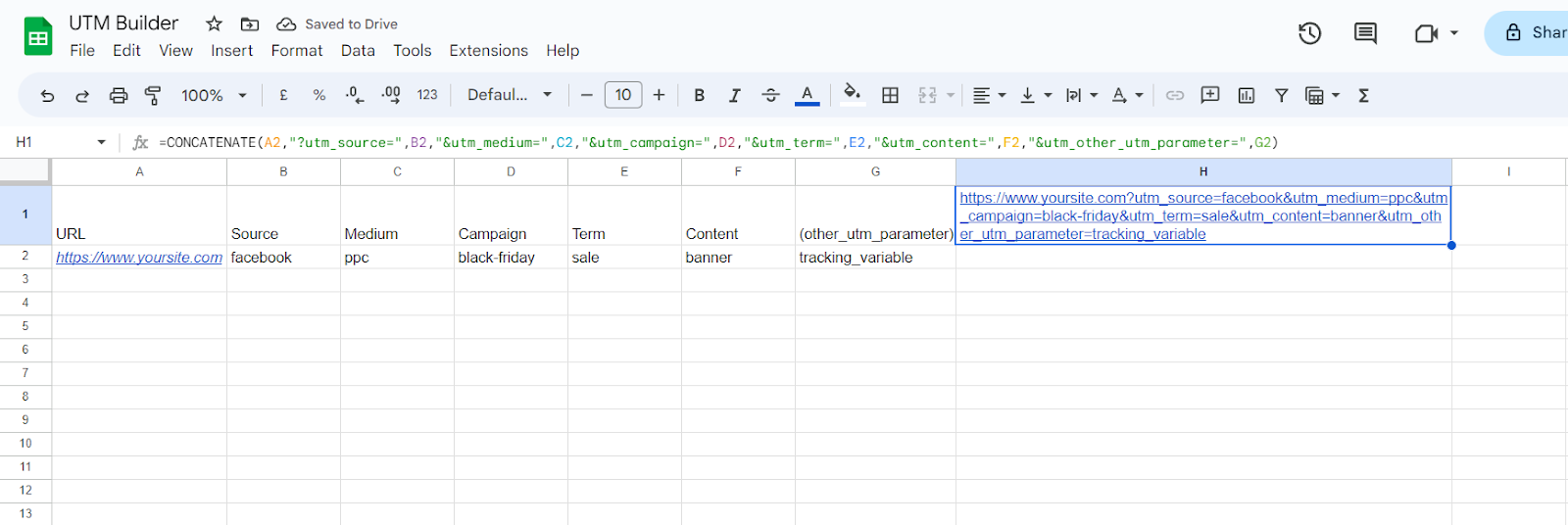
Task: Click the Undo arrow icon
Action: click(47, 96)
